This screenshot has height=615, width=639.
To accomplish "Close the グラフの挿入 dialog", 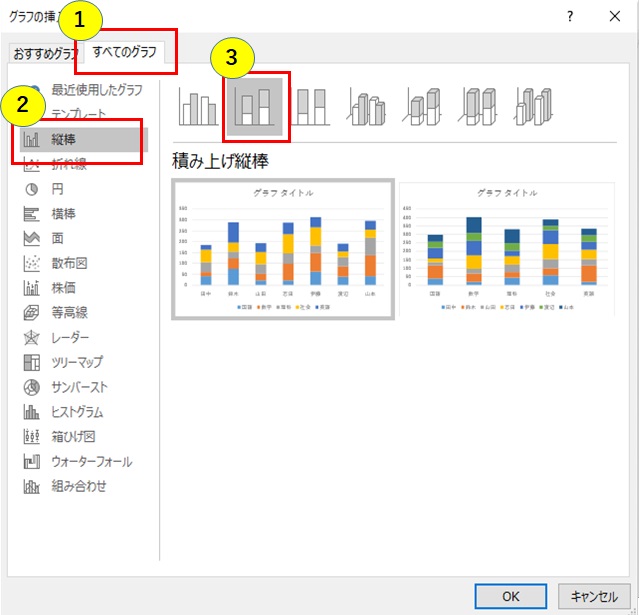I will click(x=615, y=16).
